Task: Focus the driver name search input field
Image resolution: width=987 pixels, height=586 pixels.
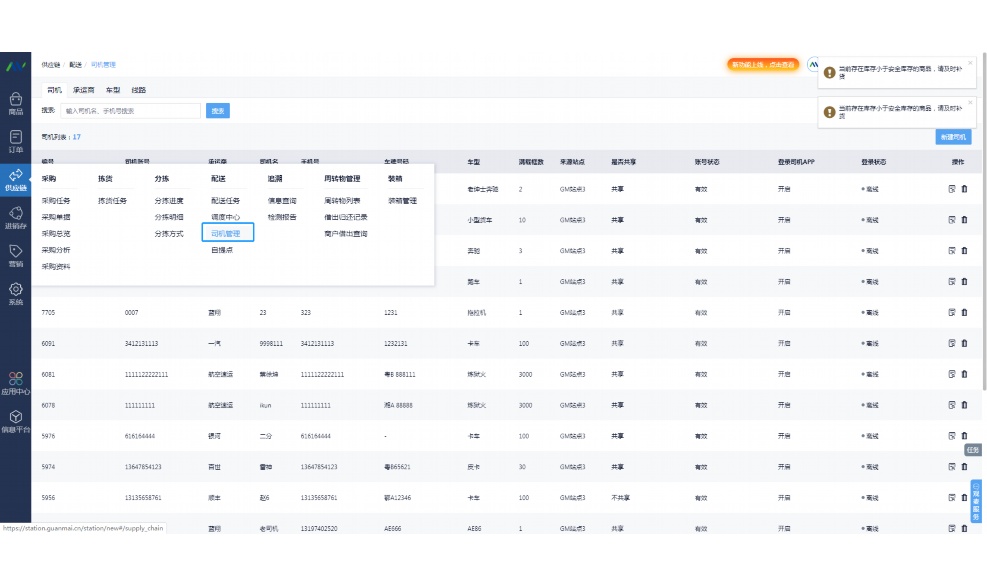Action: (x=130, y=111)
